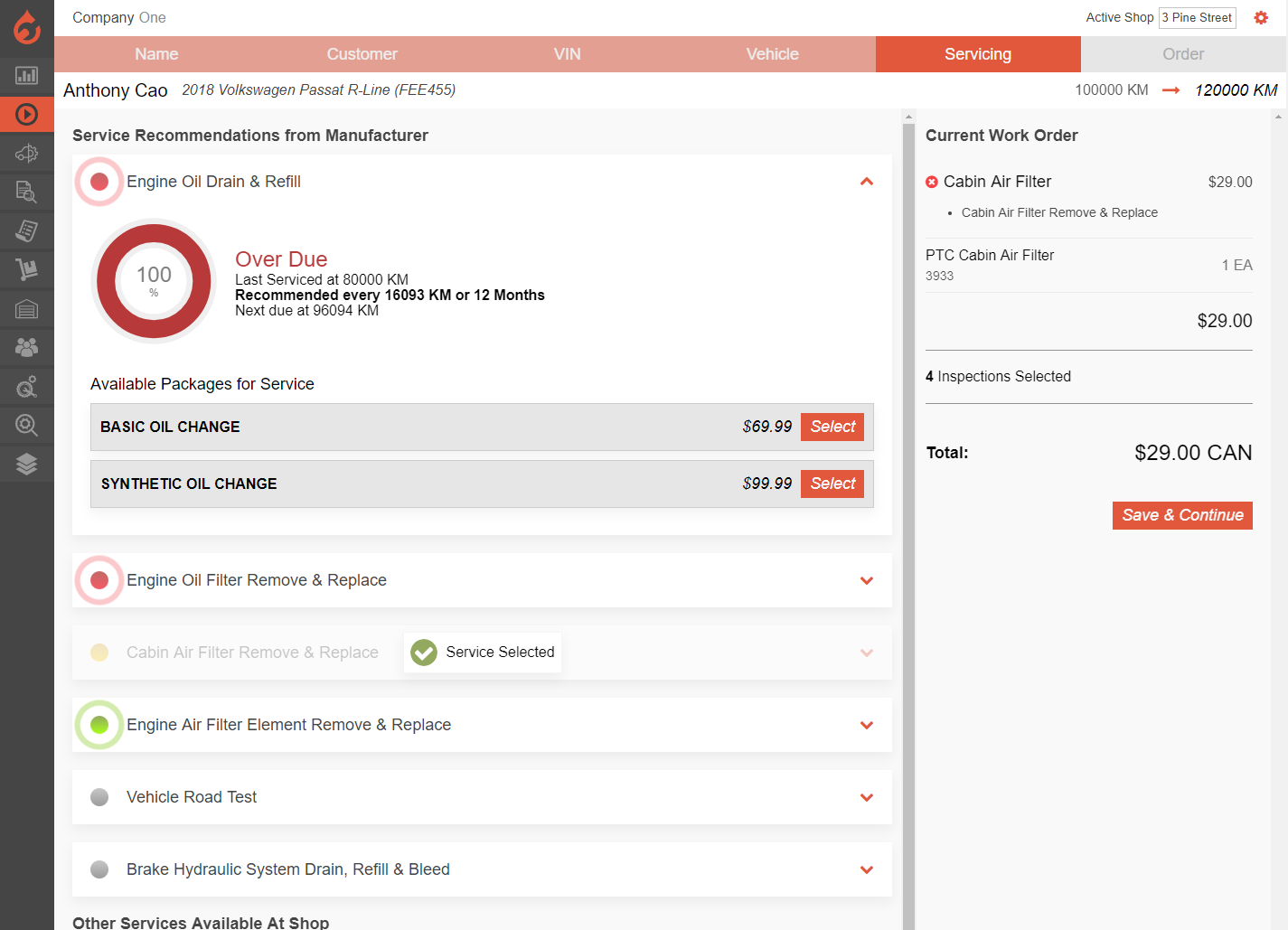Click the 2018 Volkswagen Passat R-Line vehicle text

(318, 90)
